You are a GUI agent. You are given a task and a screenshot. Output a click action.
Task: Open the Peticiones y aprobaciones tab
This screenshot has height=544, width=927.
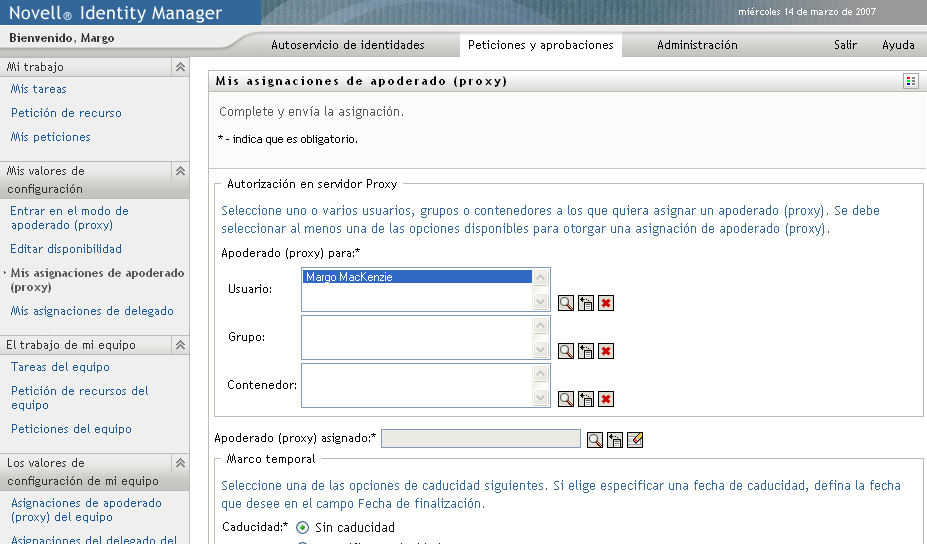point(540,45)
